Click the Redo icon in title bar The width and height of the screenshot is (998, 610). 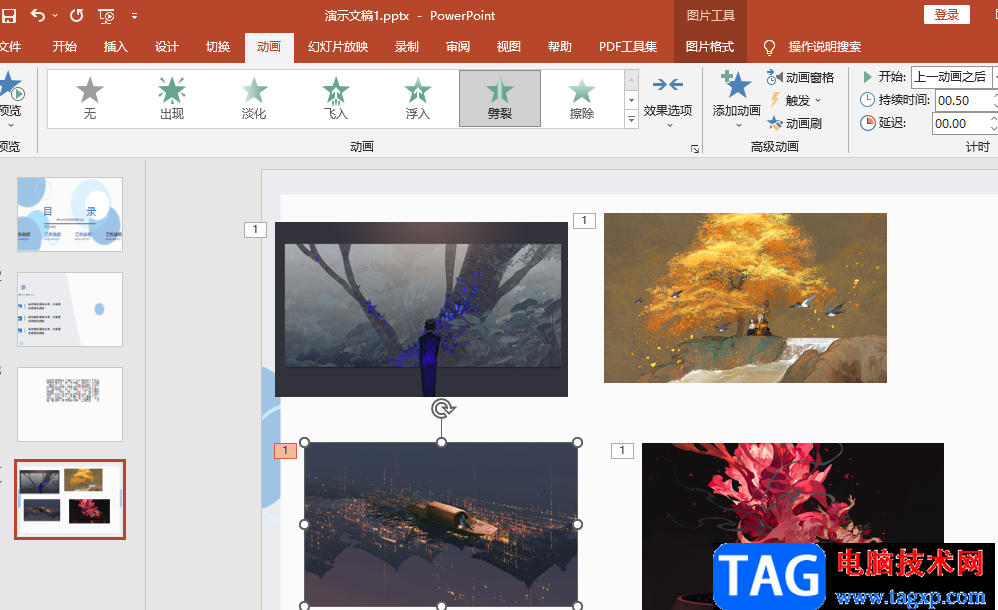click(76, 15)
